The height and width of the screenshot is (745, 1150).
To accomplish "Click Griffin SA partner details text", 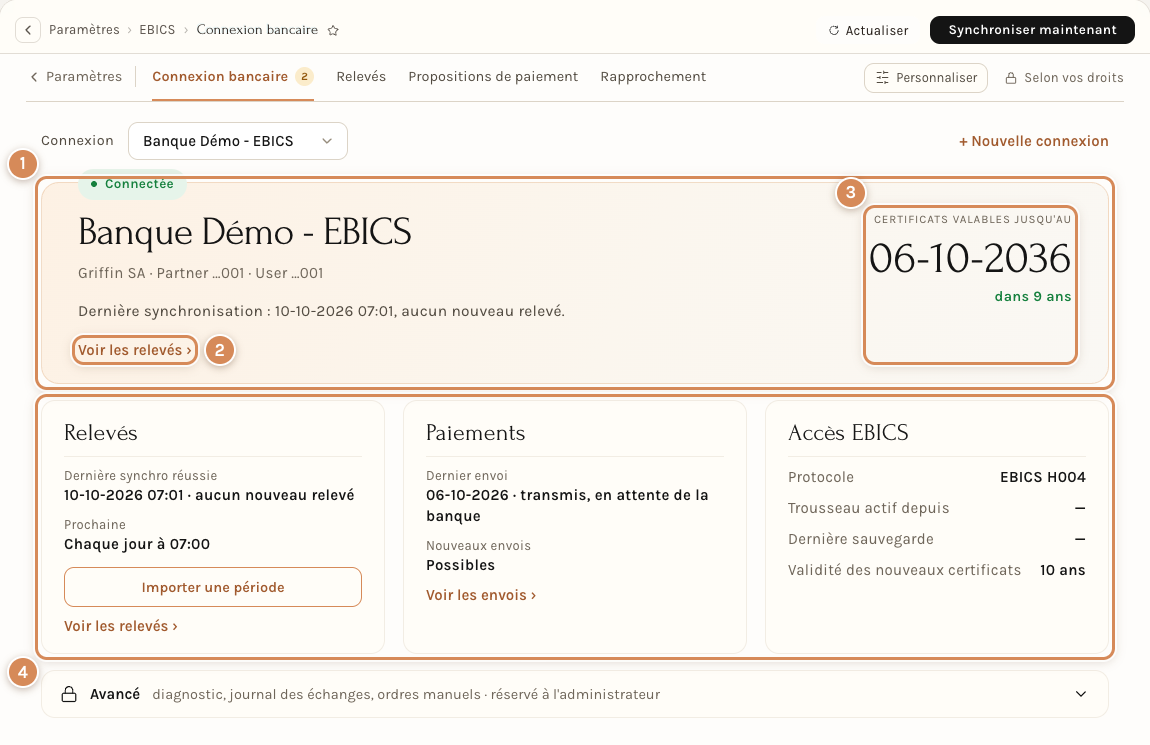I will coord(200,273).
